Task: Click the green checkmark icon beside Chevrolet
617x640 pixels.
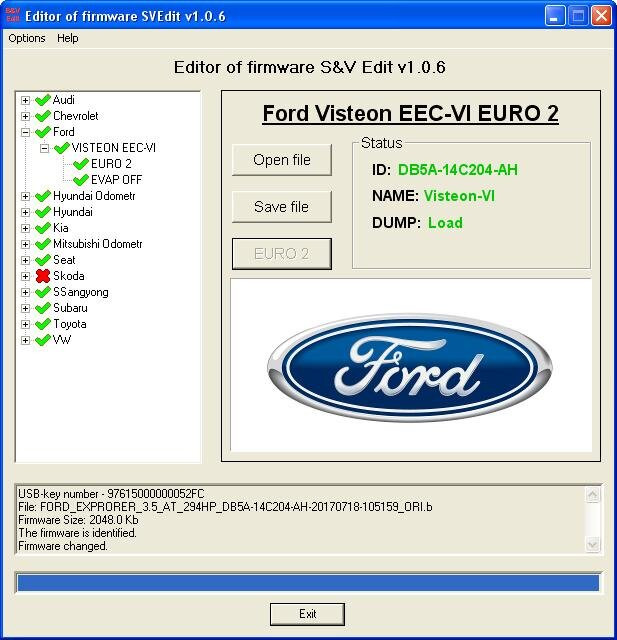Action: [x=42, y=116]
